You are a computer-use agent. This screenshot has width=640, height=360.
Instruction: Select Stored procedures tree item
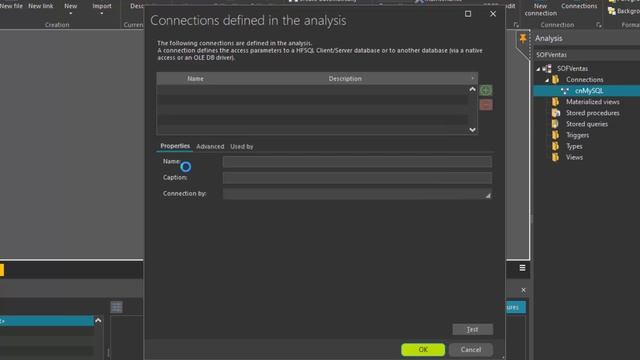(592, 113)
